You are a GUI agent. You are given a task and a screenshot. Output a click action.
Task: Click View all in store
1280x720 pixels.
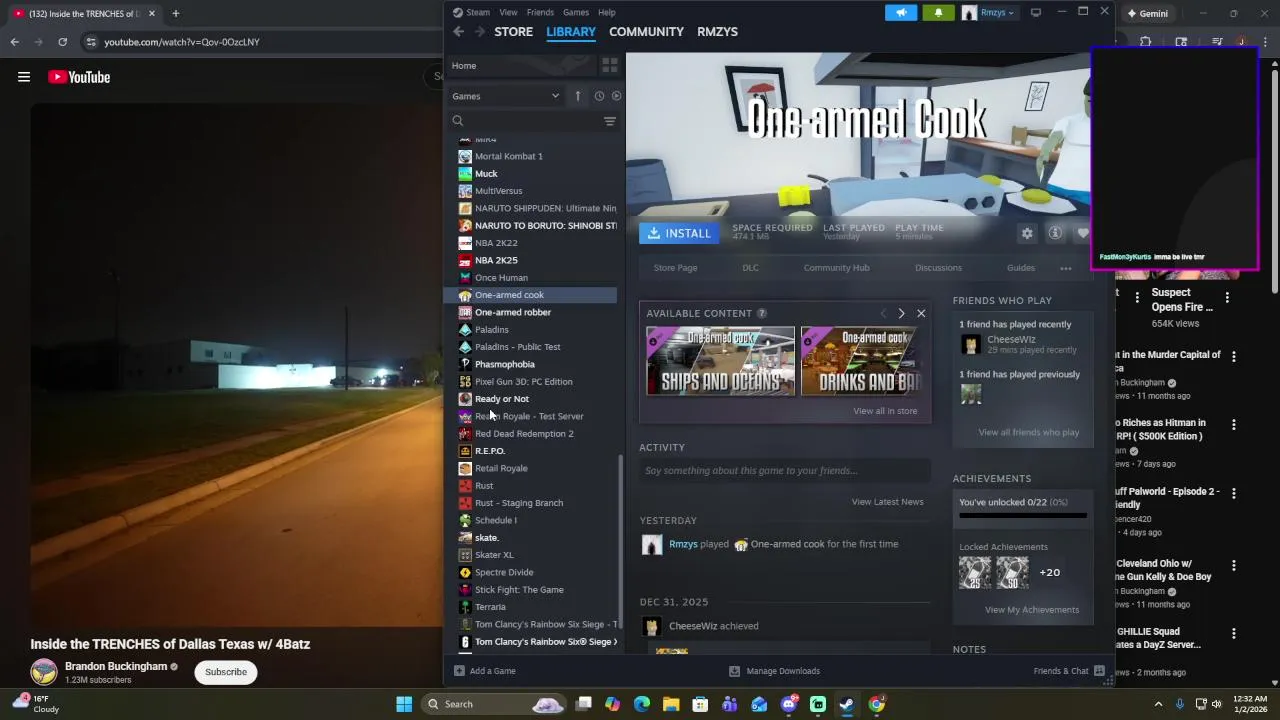click(885, 411)
